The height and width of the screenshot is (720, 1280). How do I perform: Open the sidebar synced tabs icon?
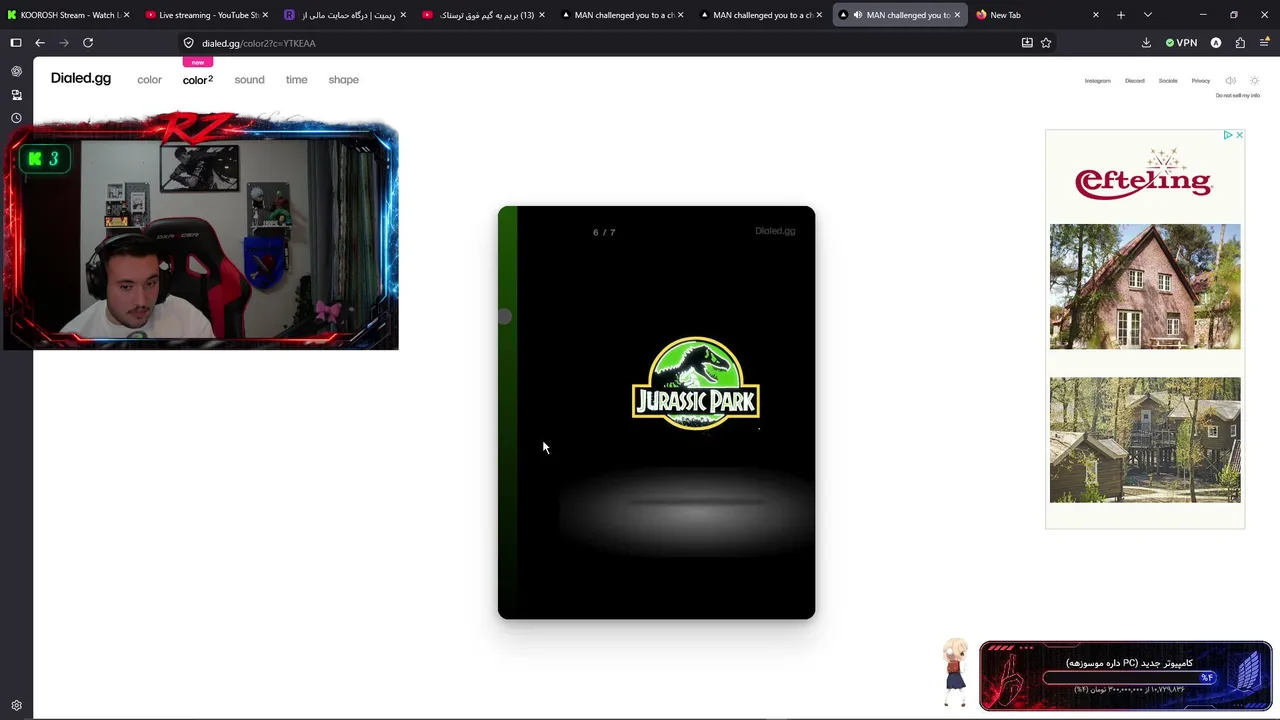16,95
